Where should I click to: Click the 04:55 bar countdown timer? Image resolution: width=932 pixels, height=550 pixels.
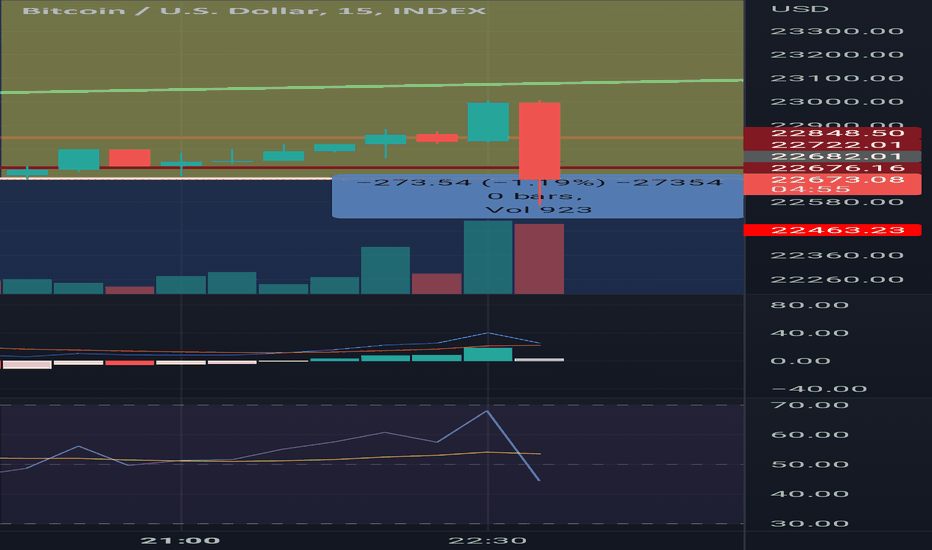coord(811,189)
